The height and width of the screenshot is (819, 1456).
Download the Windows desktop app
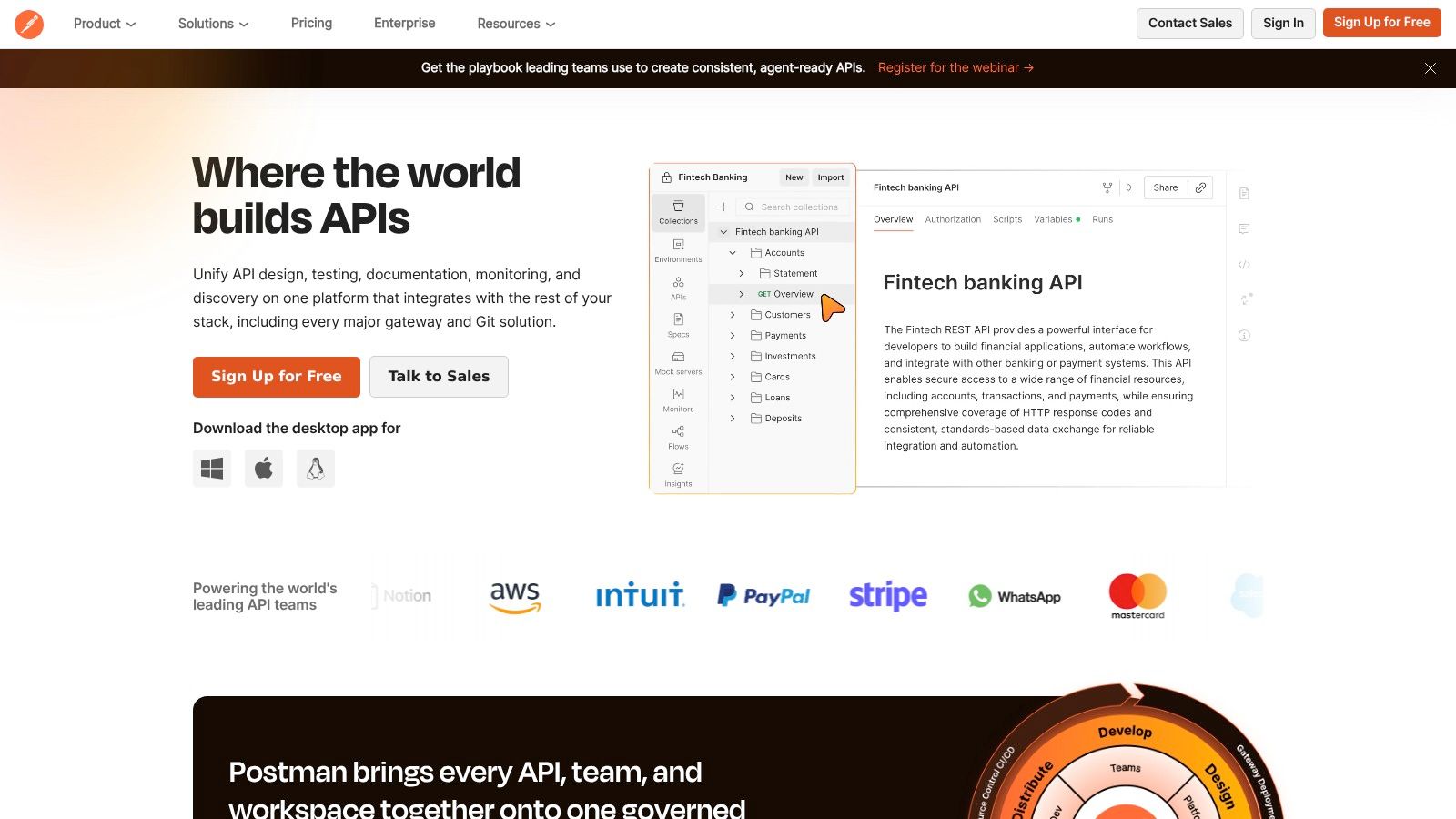pos(212,469)
